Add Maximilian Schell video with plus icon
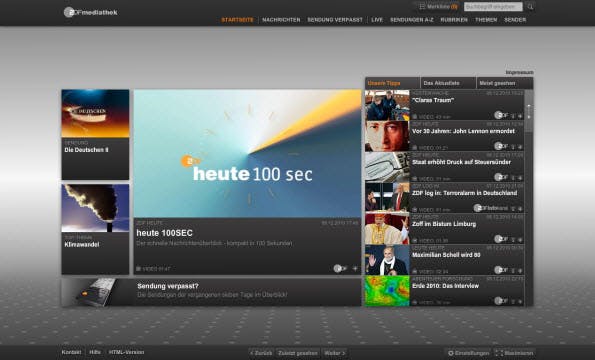The image size is (595, 360). click(x=520, y=271)
